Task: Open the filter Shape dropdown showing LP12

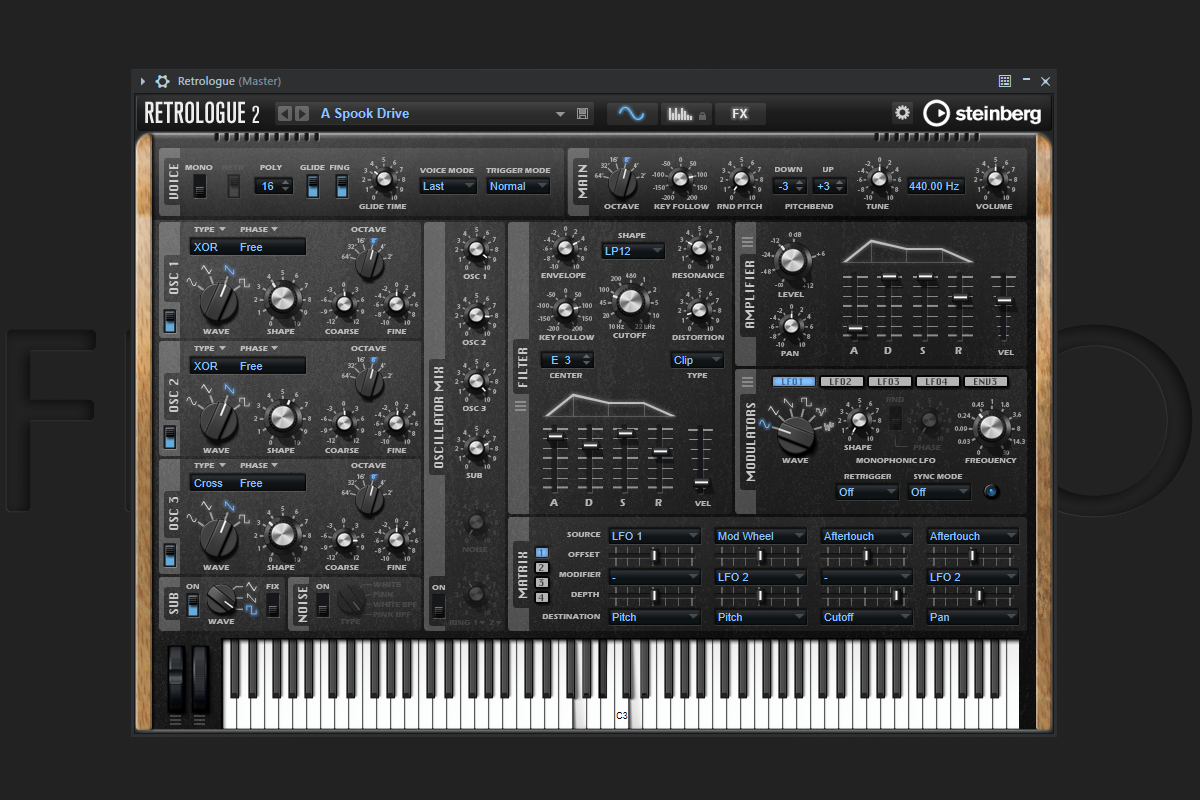Action: [632, 251]
